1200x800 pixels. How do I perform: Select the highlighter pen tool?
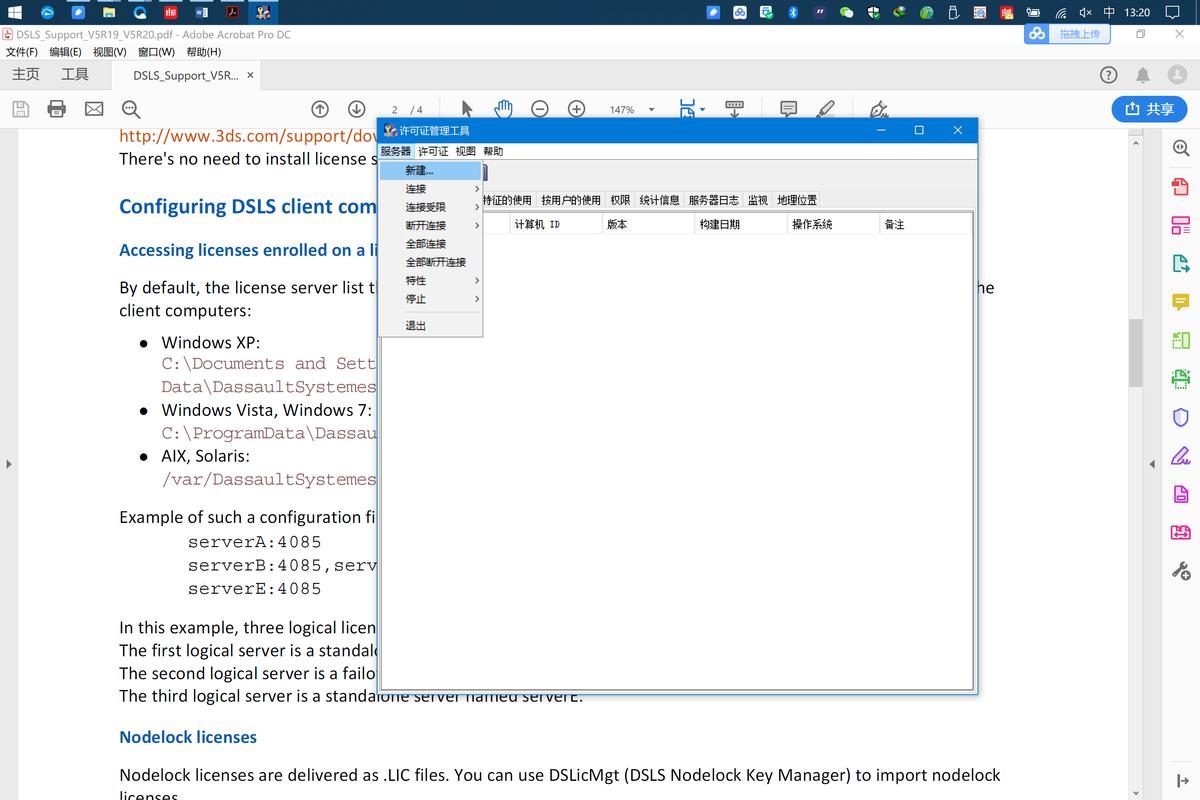[825, 109]
